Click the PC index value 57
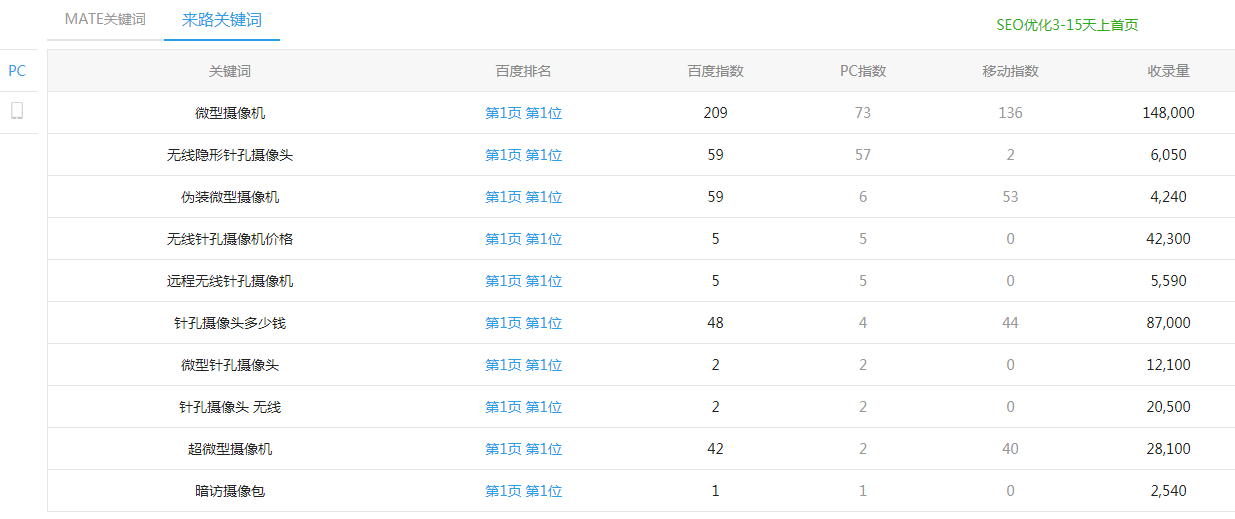1235x519 pixels. 863,155
